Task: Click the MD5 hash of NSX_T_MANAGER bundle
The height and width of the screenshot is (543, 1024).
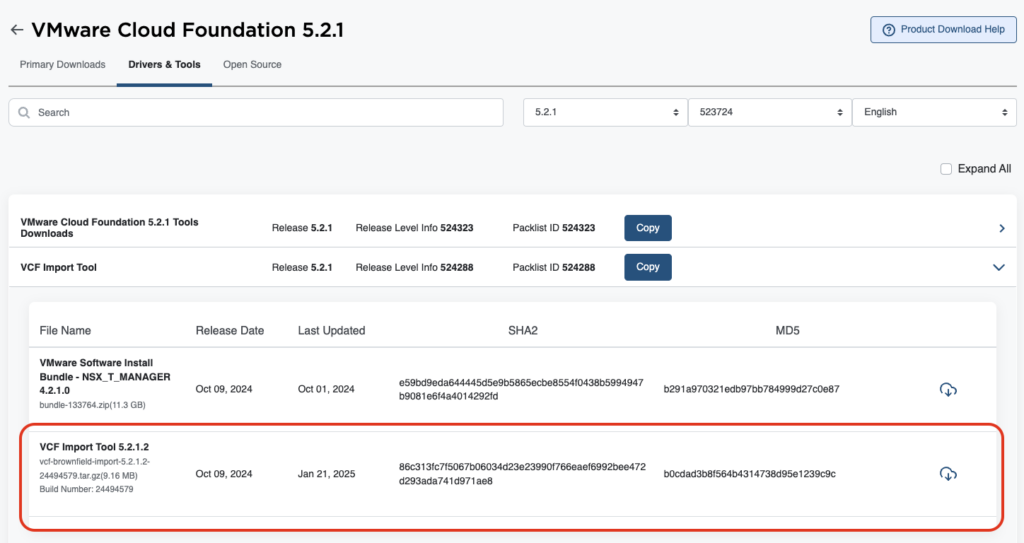Action: click(751, 389)
